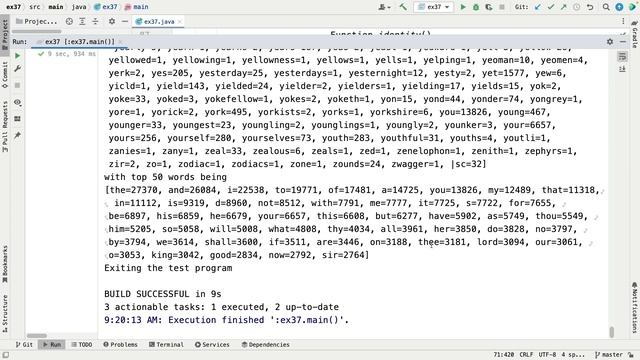Screen dimensions: 640x360
Task: Click the UTF-8 encoding in status bar
Action: click(x=547, y=355)
